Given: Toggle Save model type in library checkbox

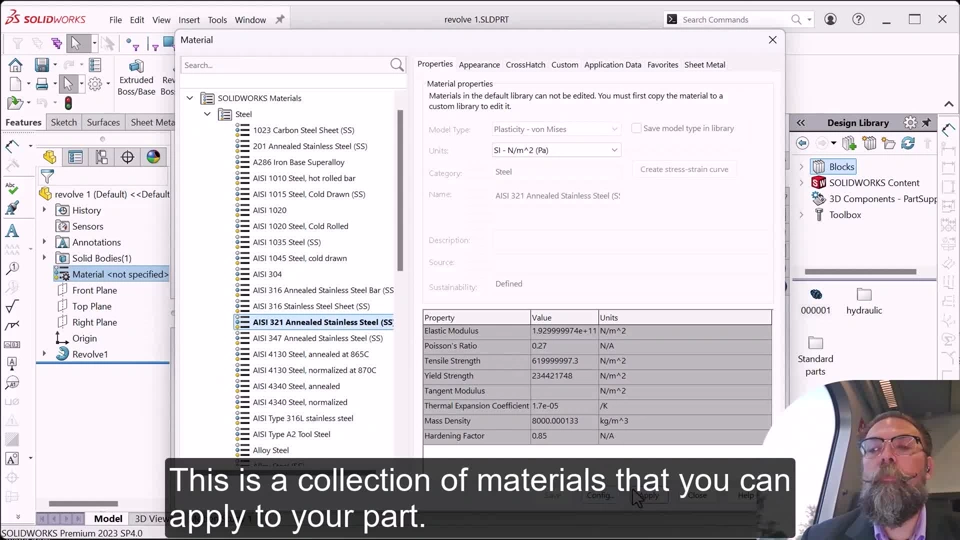Looking at the screenshot, I should click(637, 128).
